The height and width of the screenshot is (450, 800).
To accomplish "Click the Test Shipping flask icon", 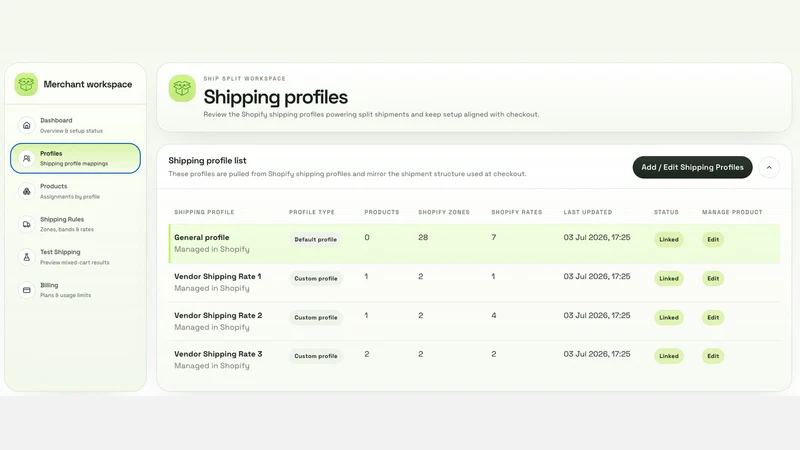I will [27, 257].
